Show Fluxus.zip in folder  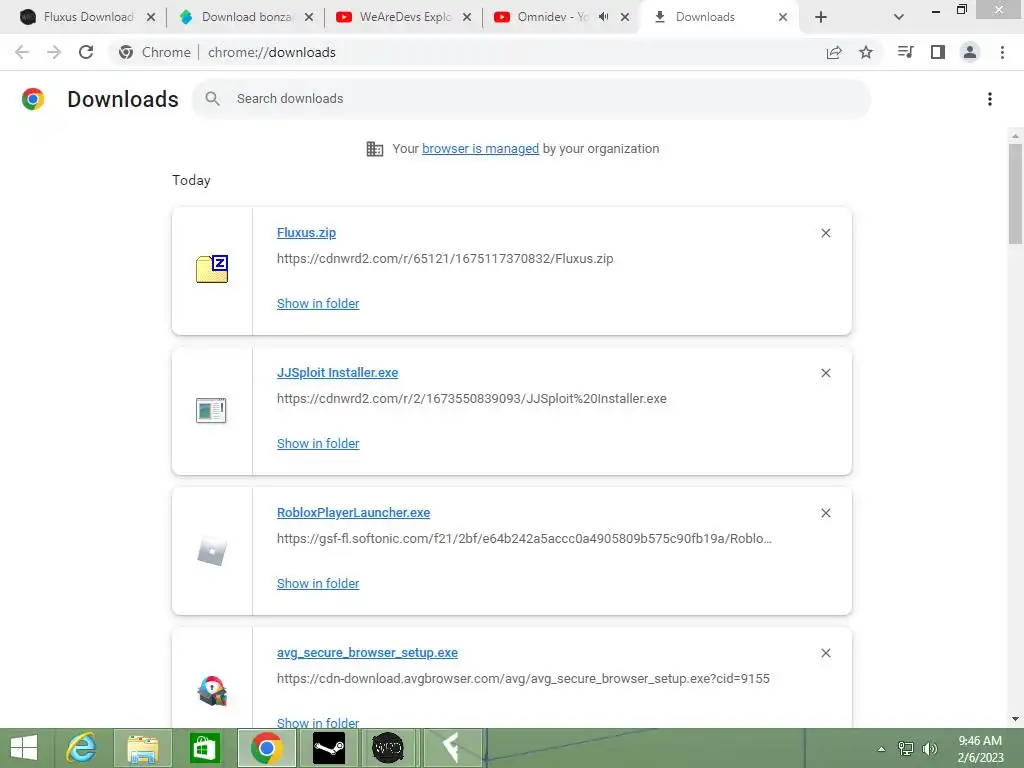tap(318, 304)
